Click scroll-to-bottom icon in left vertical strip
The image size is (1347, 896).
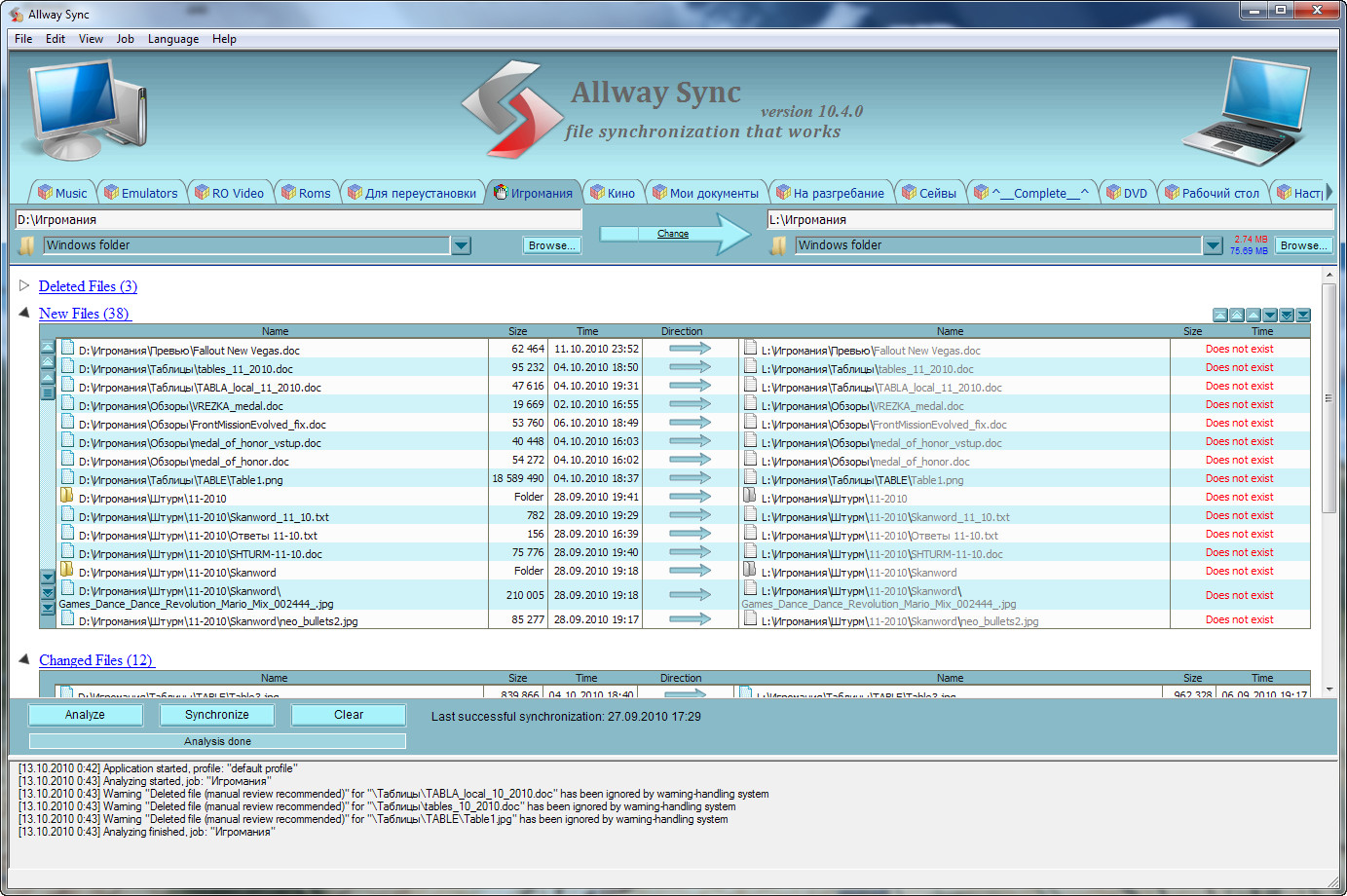[48, 608]
